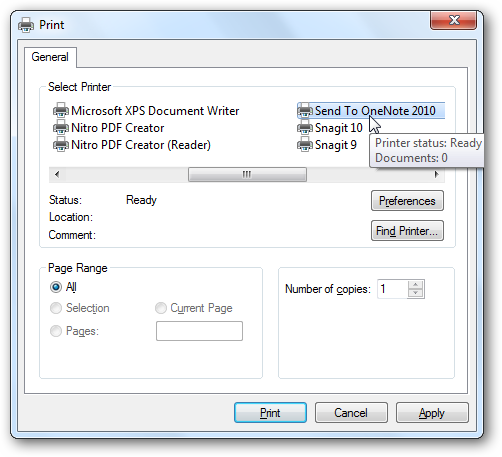Select the Microsoft XPS Document Writer printer icon

[61, 110]
